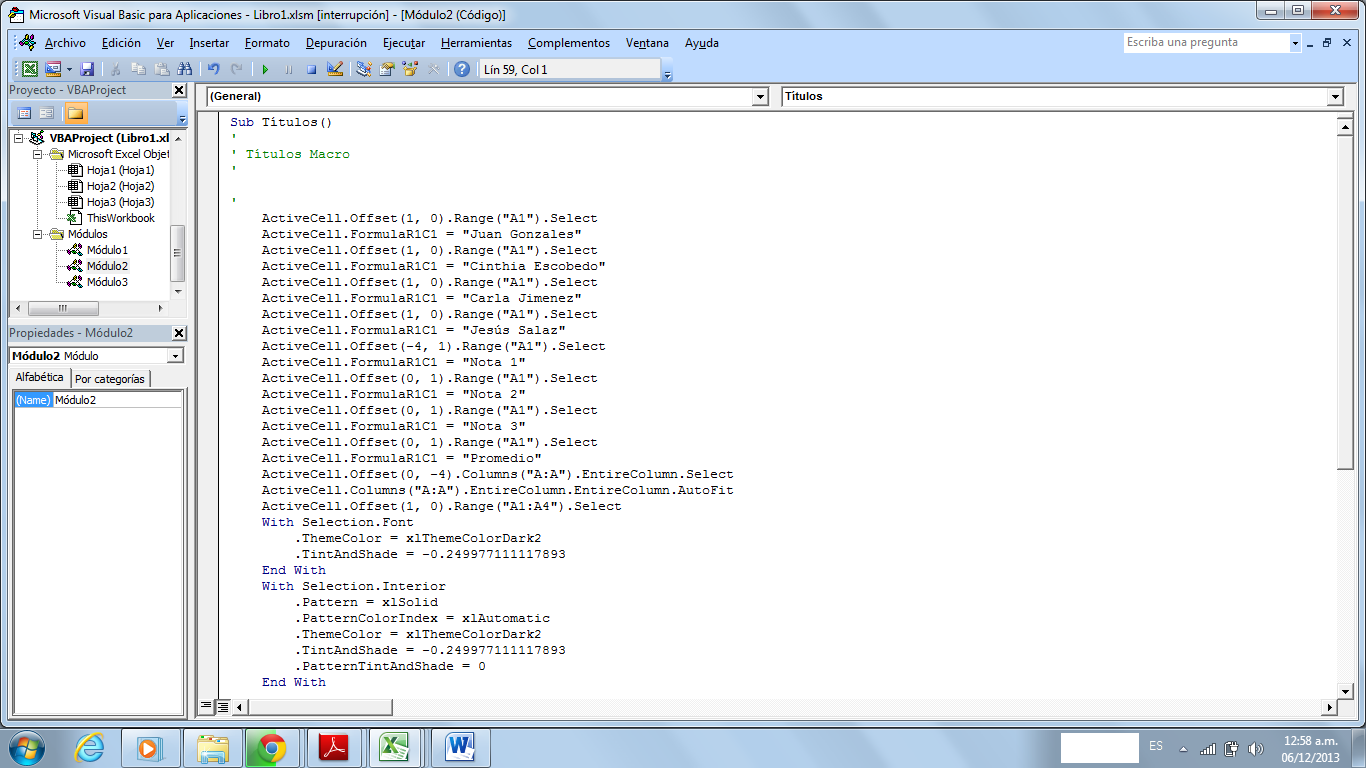1366x768 pixels.
Task: Open the Ayuda menu
Action: point(702,43)
